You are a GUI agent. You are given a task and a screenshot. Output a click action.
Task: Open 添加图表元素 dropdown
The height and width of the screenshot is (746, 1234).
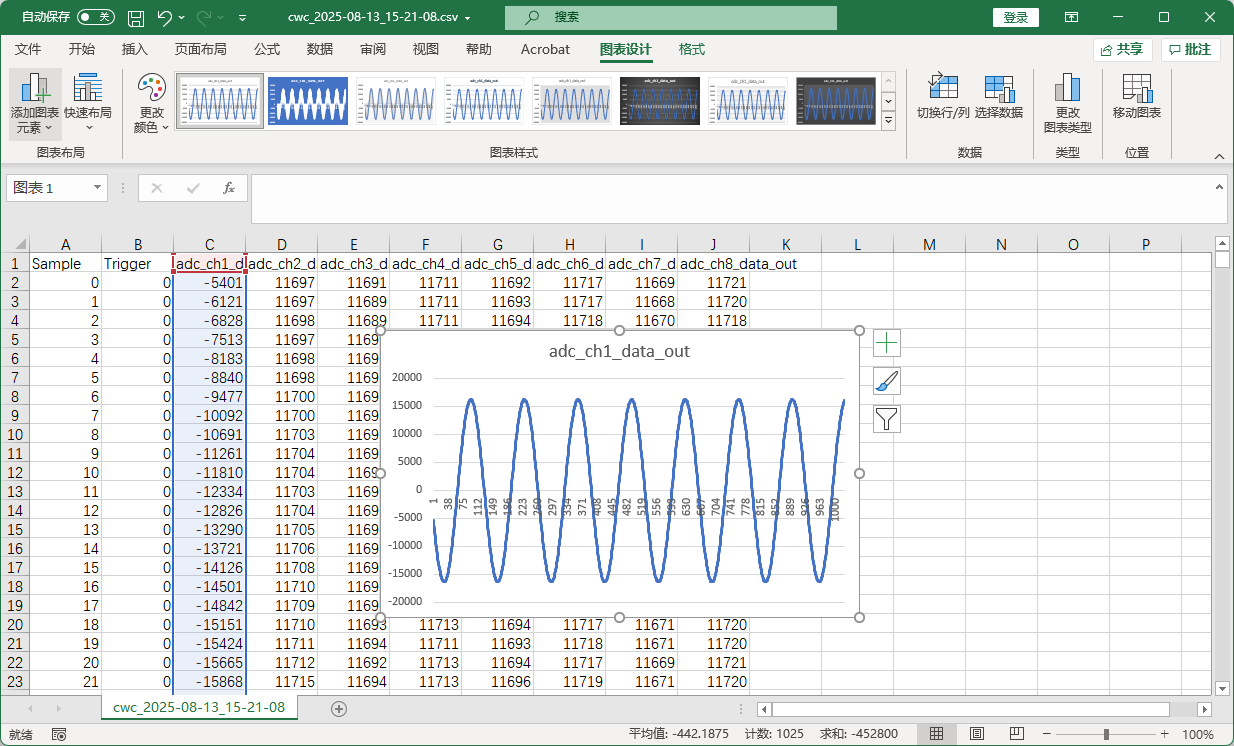[x=35, y=104]
